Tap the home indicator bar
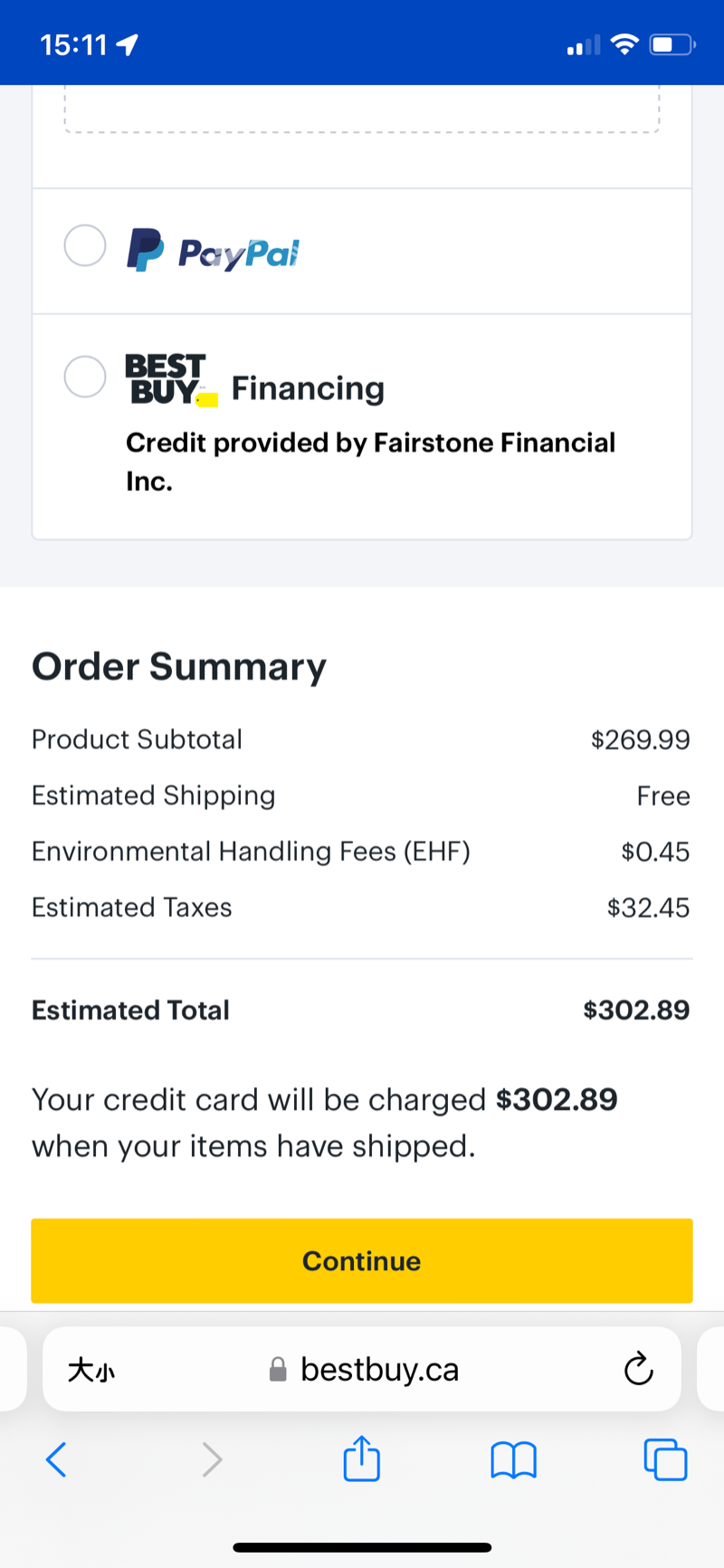This screenshot has height=1568, width=724. click(x=362, y=1547)
